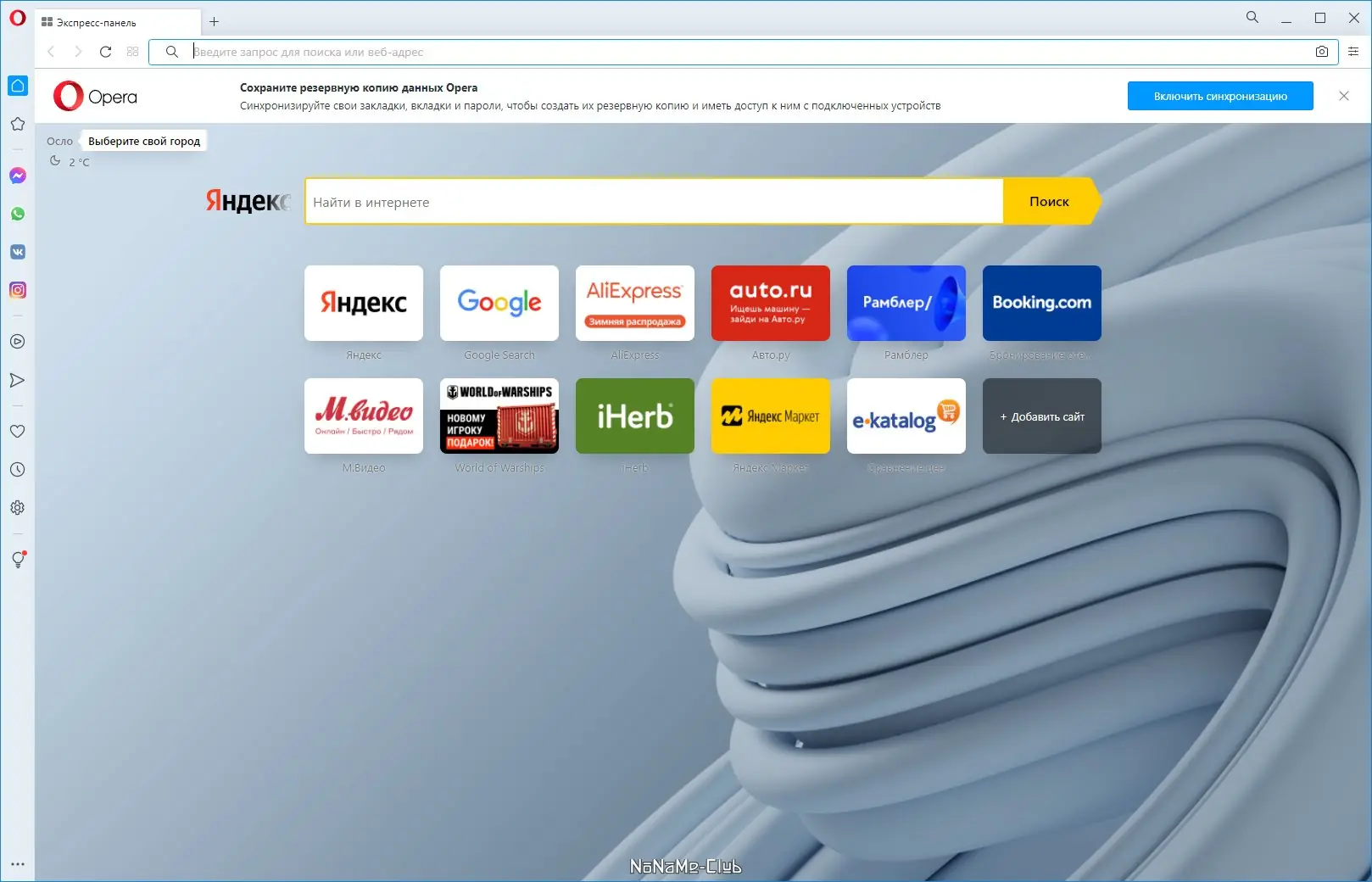The image size is (1372, 882).
Task: Go back to previous page
Action: coord(51,52)
